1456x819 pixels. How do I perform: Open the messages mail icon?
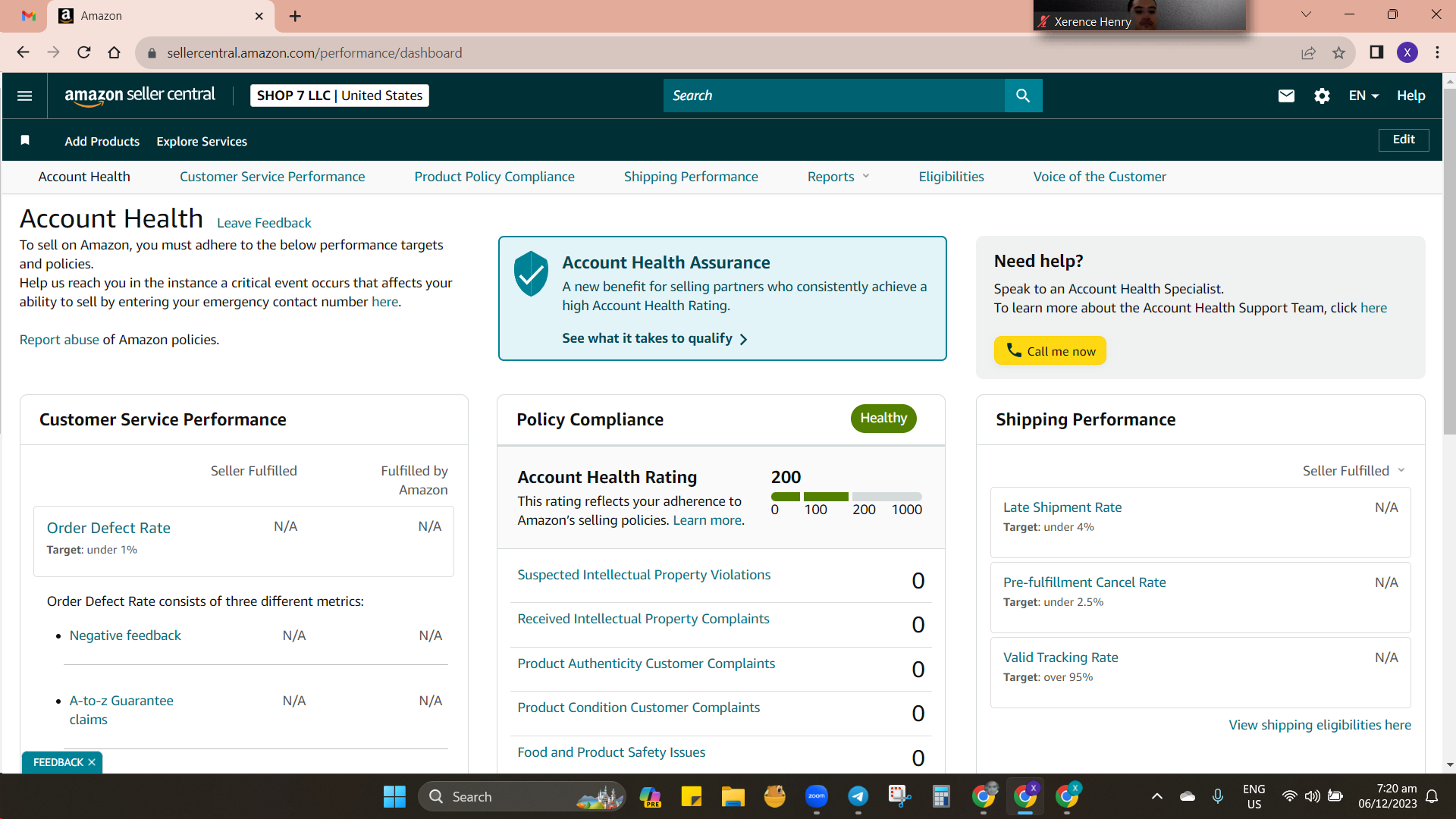pyautogui.click(x=1286, y=96)
